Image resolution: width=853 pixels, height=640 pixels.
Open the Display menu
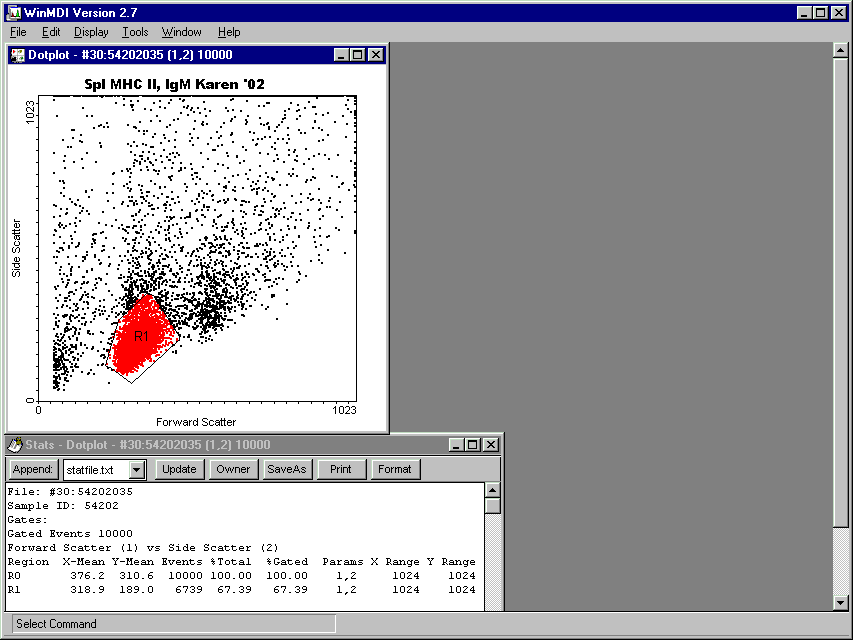[91, 32]
